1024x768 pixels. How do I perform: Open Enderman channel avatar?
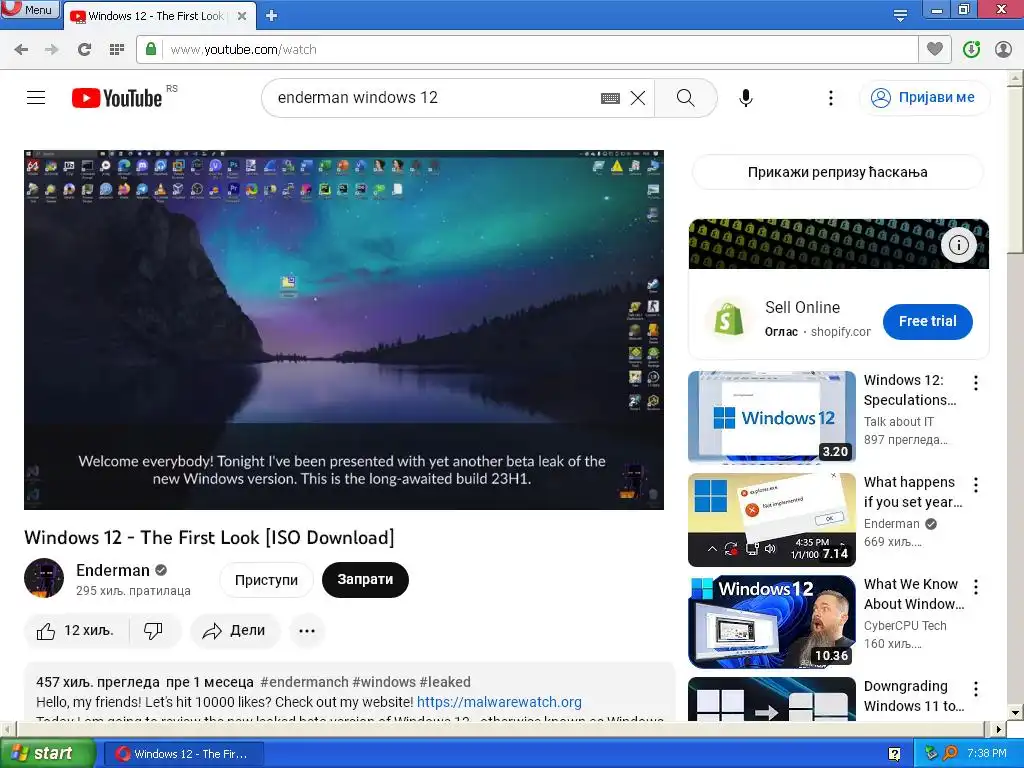click(x=44, y=578)
